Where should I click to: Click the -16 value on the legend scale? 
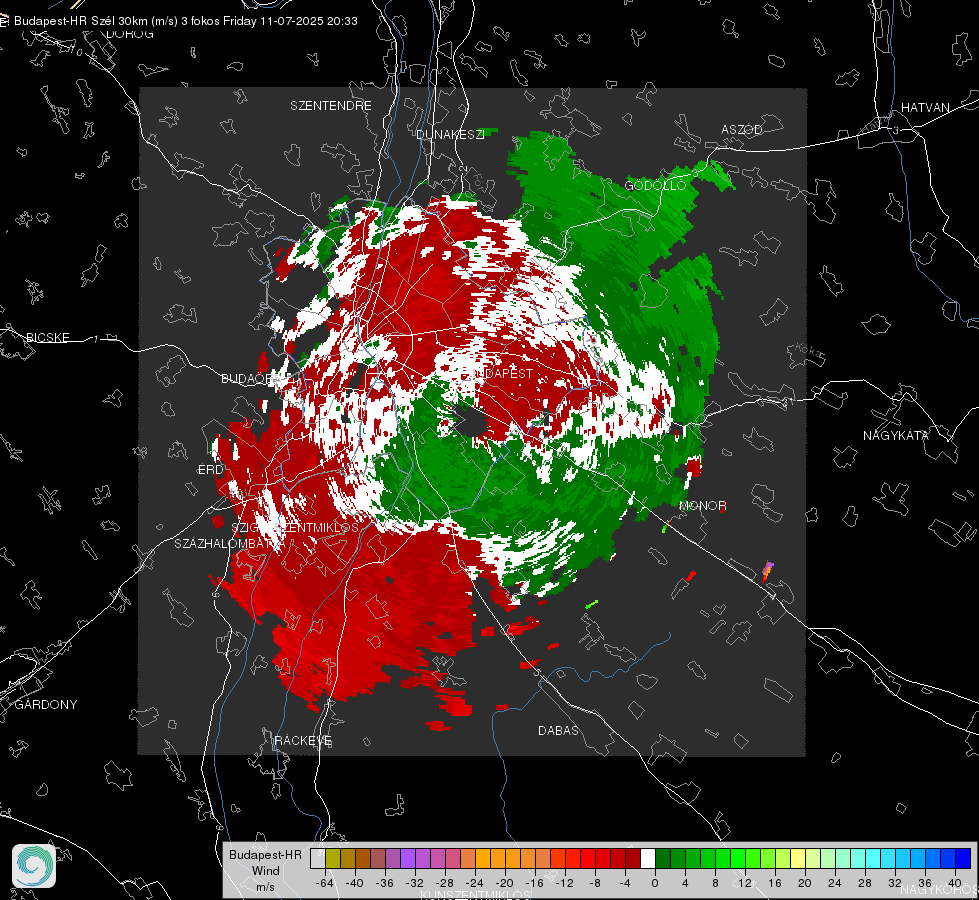[x=534, y=883]
